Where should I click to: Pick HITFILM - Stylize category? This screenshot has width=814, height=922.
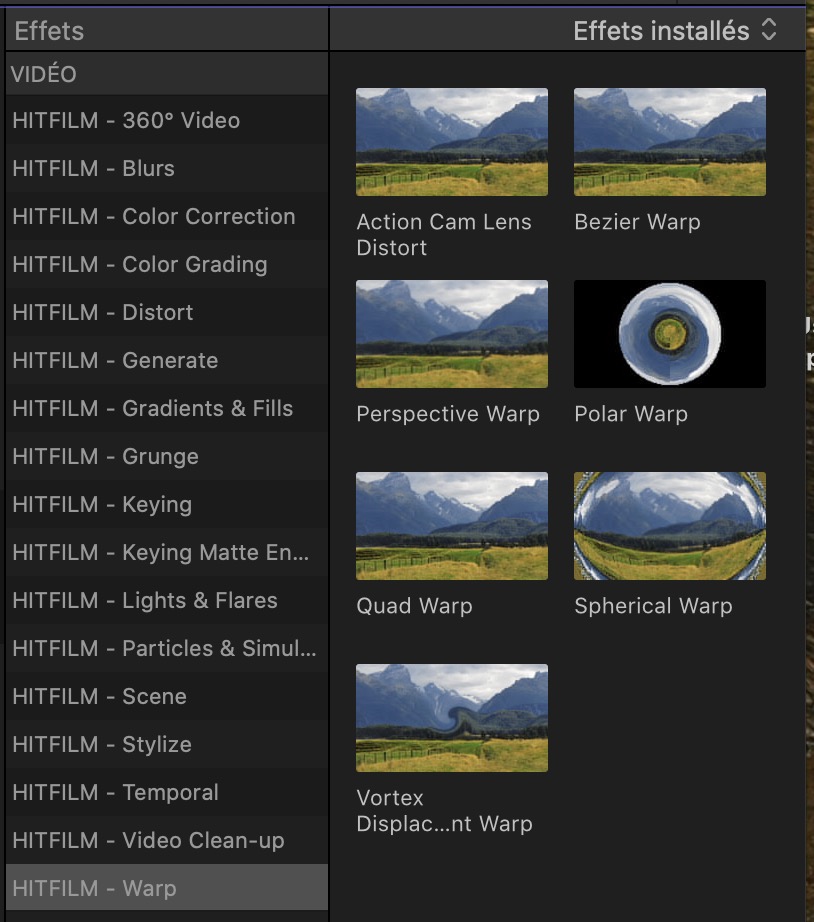[x=167, y=744]
